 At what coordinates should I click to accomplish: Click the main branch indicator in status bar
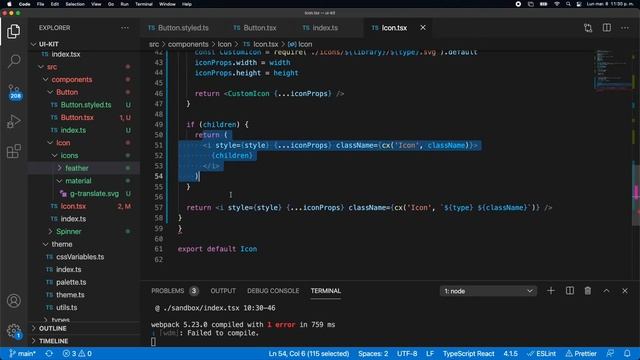[22, 353]
